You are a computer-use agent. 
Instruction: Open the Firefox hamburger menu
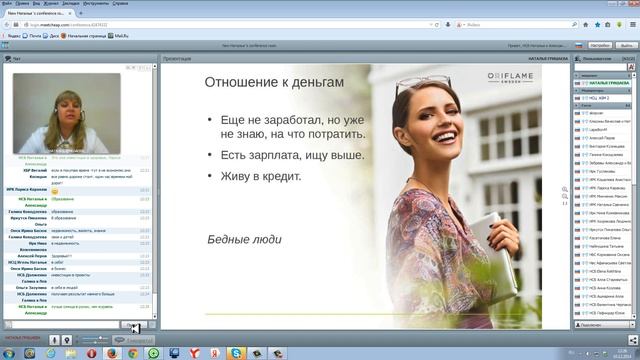click(633, 25)
